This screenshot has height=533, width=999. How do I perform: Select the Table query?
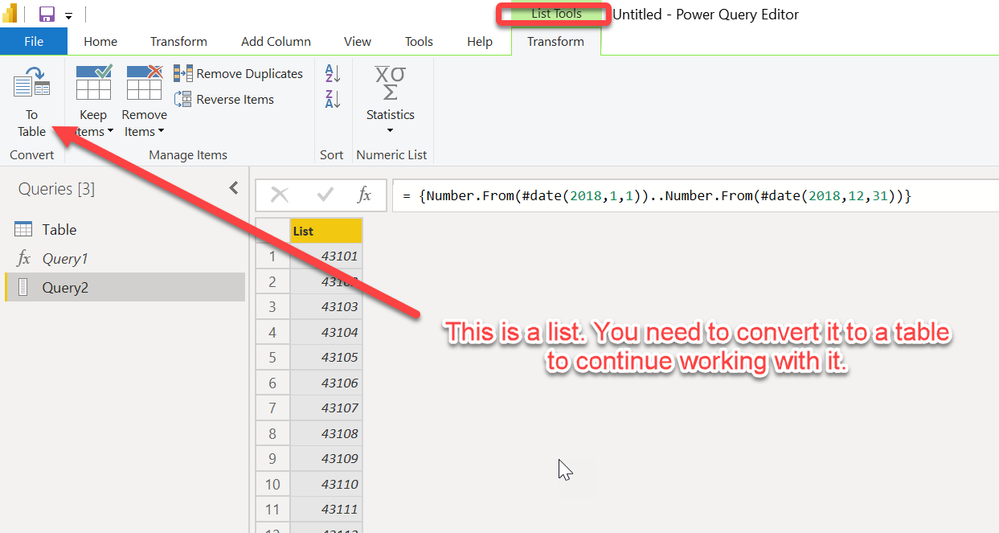[x=125, y=229]
